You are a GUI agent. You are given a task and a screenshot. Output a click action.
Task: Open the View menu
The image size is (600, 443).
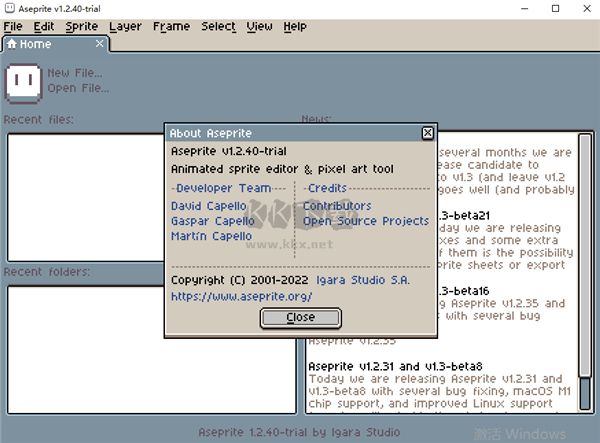[x=259, y=26]
